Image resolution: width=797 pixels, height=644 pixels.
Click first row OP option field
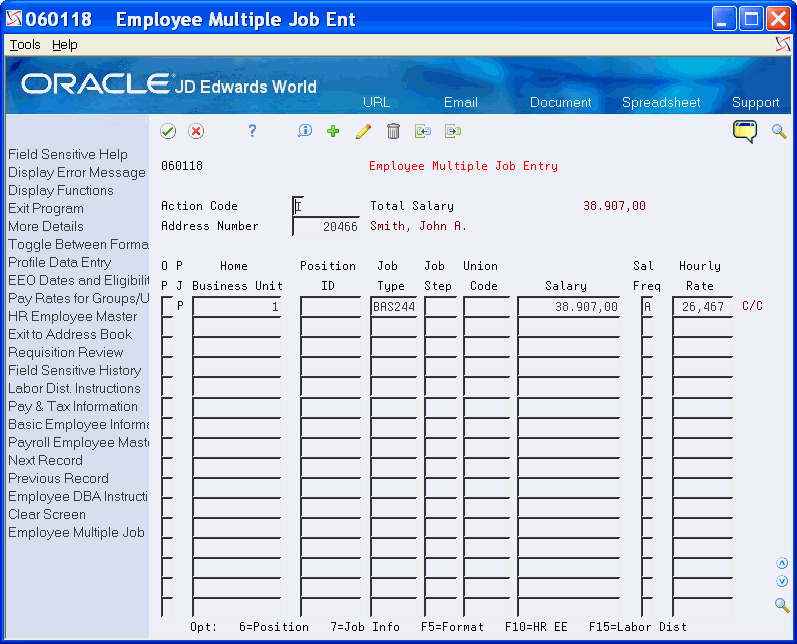(167, 306)
